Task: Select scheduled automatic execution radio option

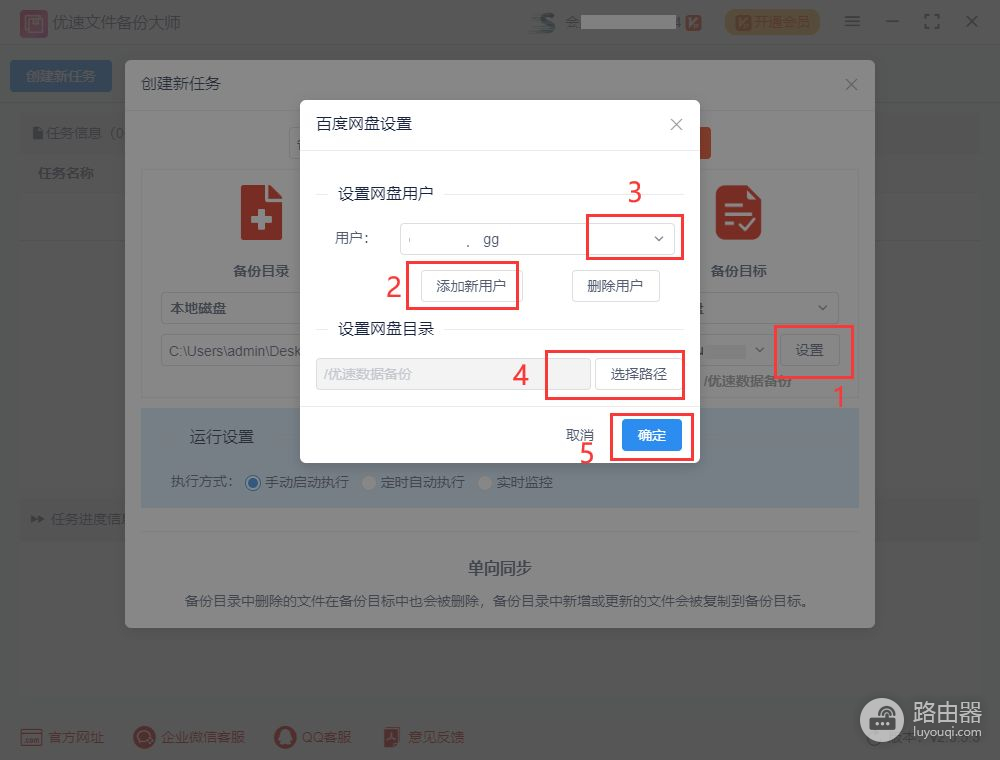Action: [369, 483]
